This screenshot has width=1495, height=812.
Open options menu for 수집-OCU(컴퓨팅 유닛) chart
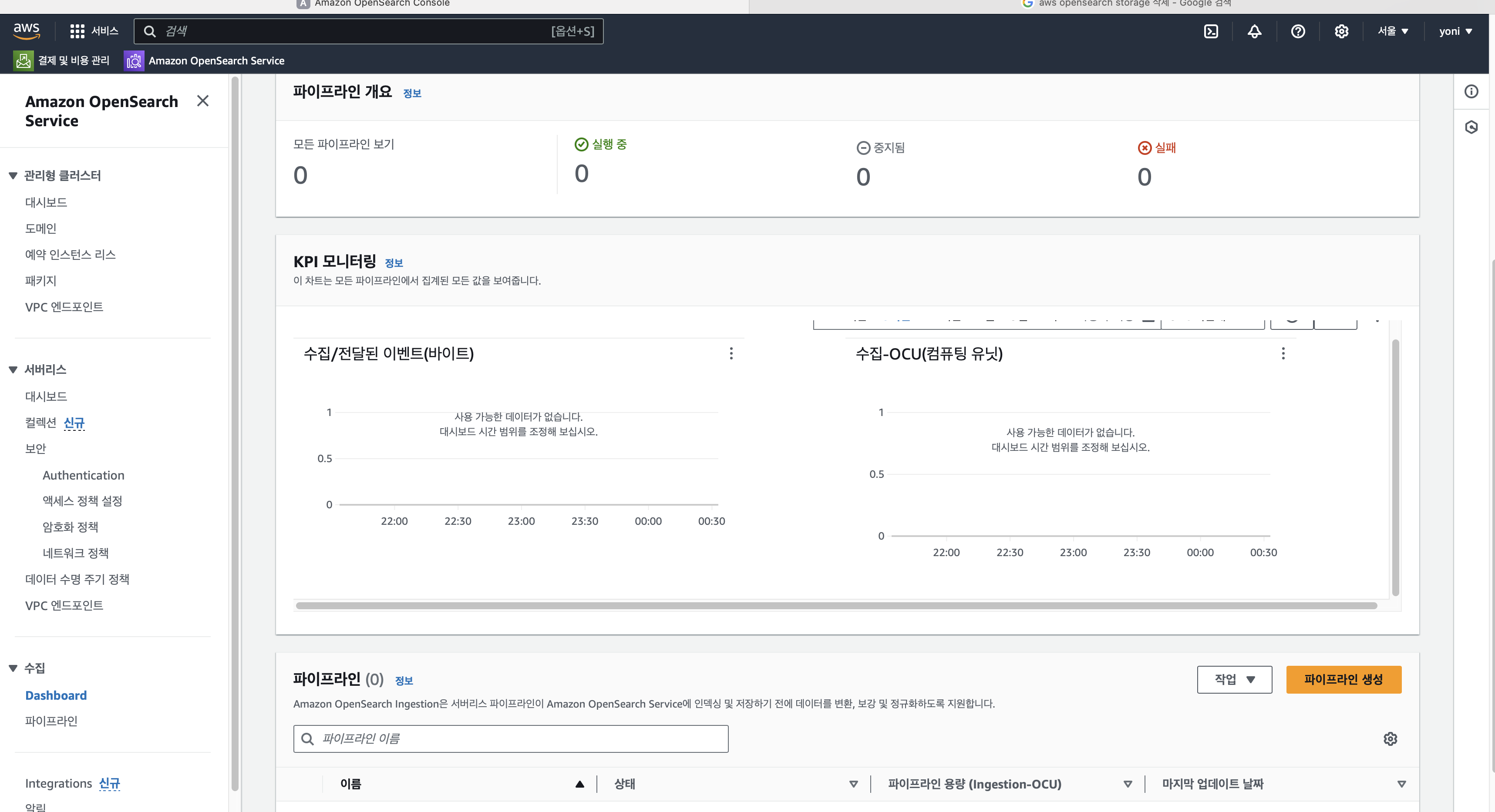[x=1283, y=353]
